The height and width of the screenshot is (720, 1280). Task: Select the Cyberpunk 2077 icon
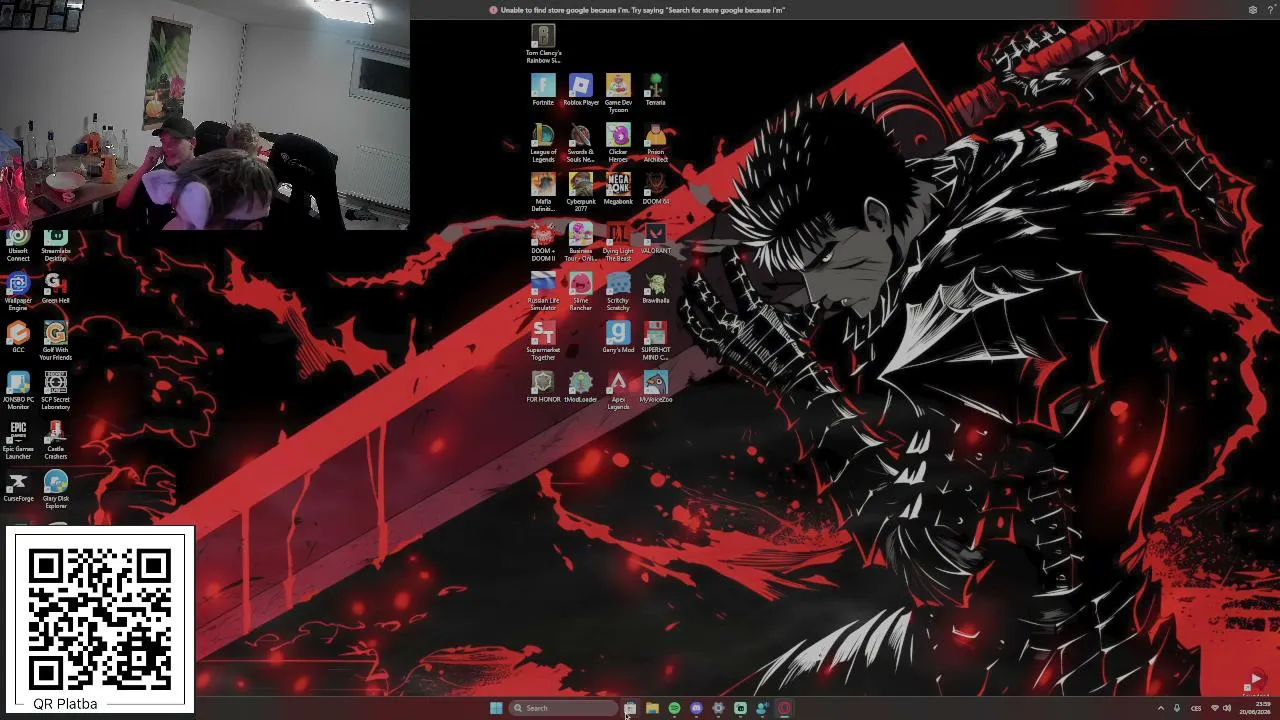tap(581, 193)
